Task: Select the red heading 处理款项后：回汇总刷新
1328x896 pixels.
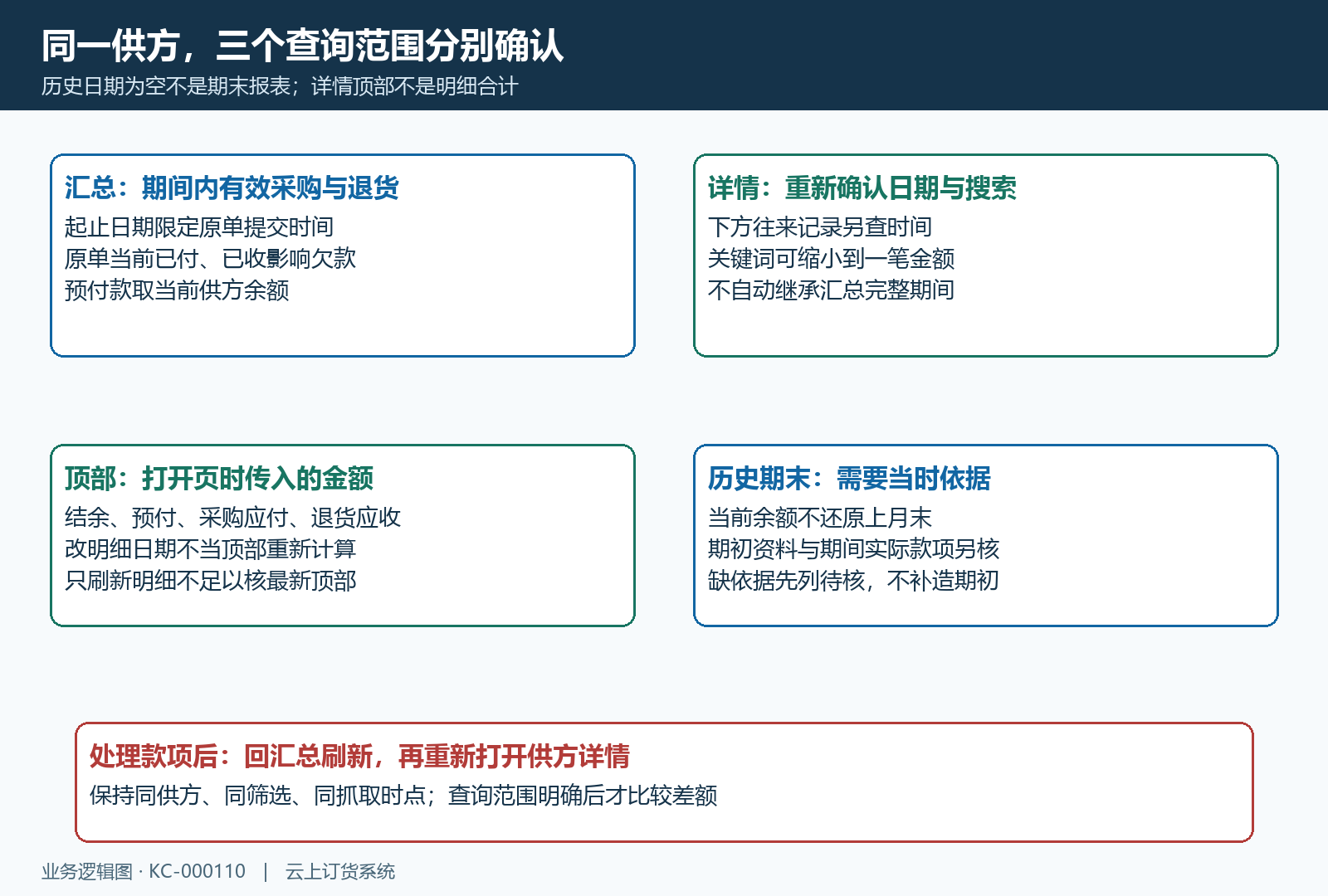Action: point(359,757)
